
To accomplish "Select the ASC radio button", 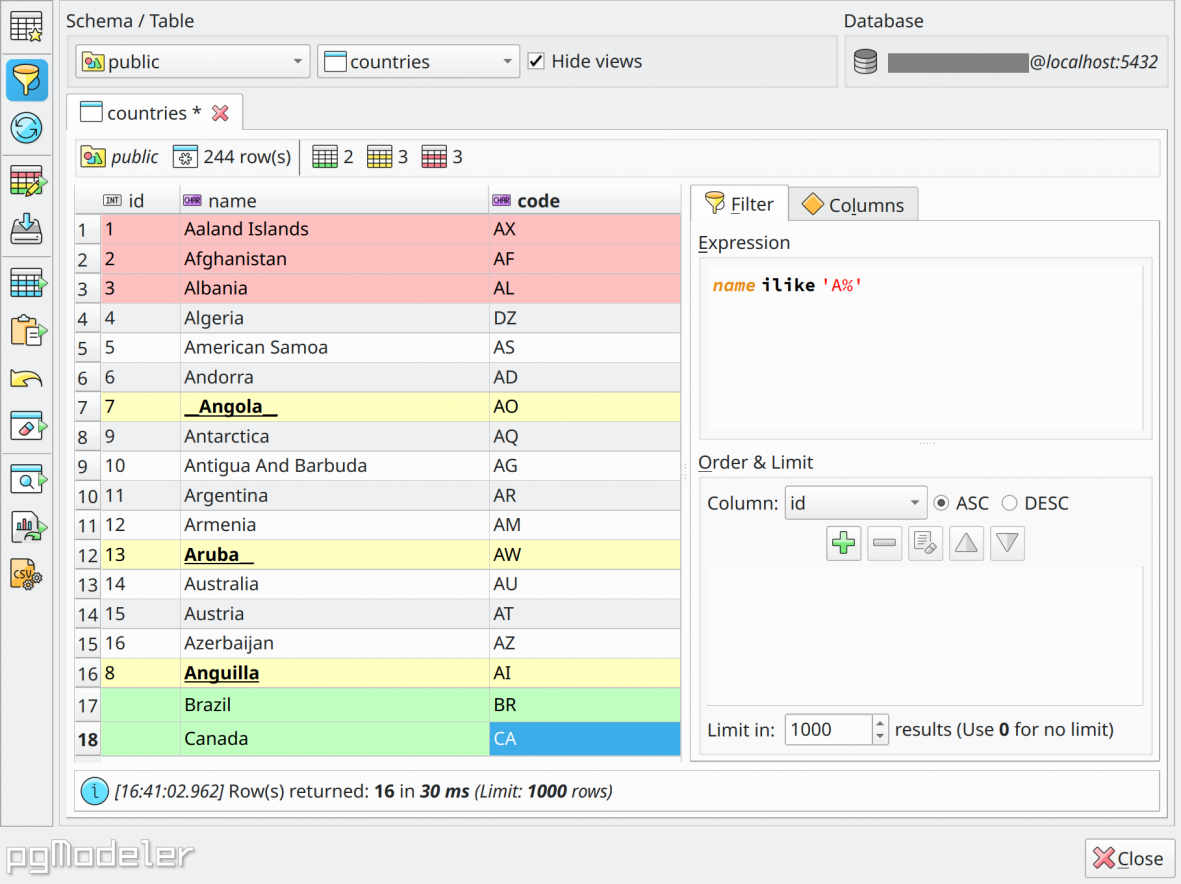I will click(941, 503).
